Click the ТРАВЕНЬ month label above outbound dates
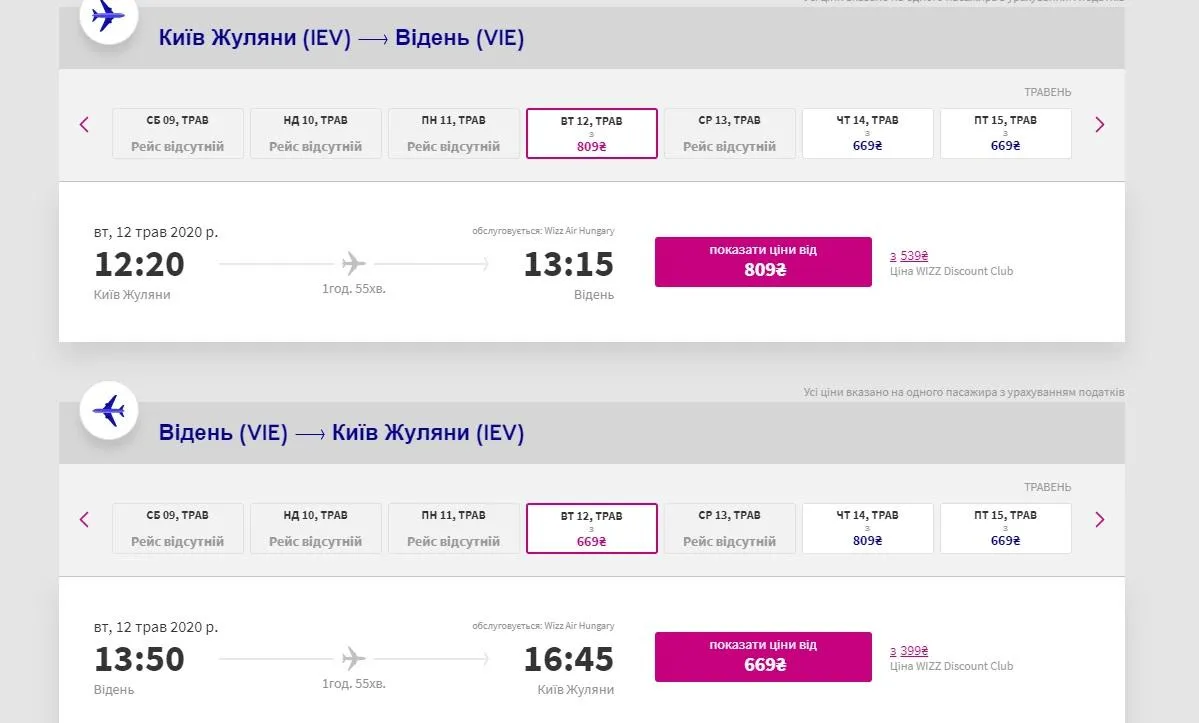 click(x=1047, y=91)
